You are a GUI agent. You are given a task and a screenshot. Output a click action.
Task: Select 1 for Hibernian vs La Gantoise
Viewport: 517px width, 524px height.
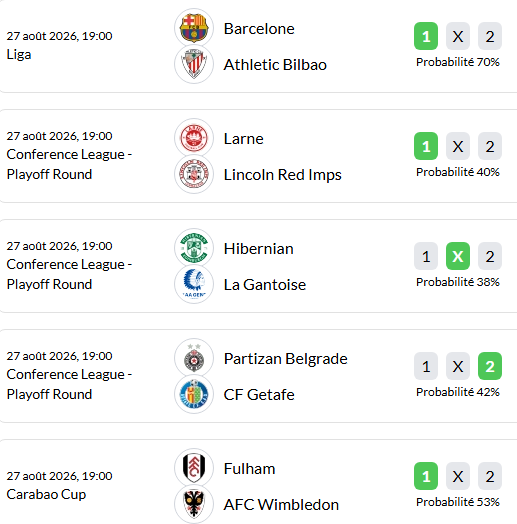[x=426, y=256]
